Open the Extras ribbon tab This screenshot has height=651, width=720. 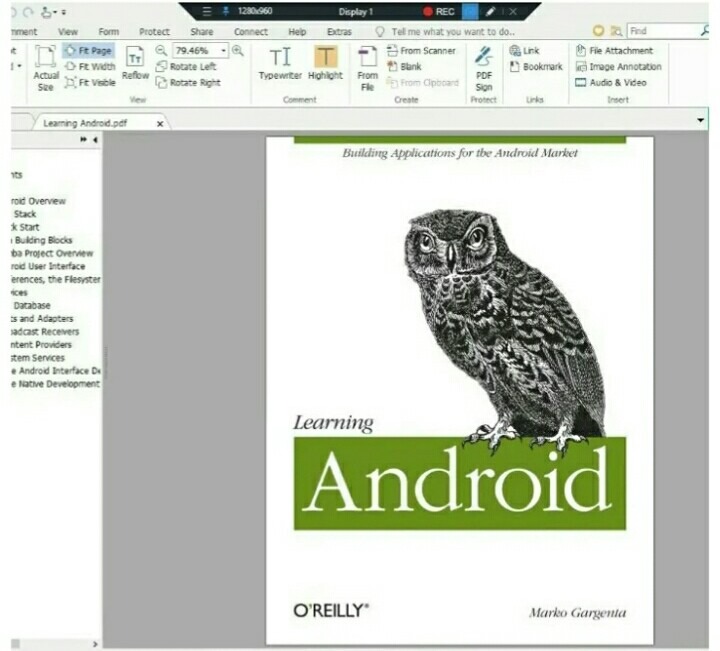pos(339,32)
